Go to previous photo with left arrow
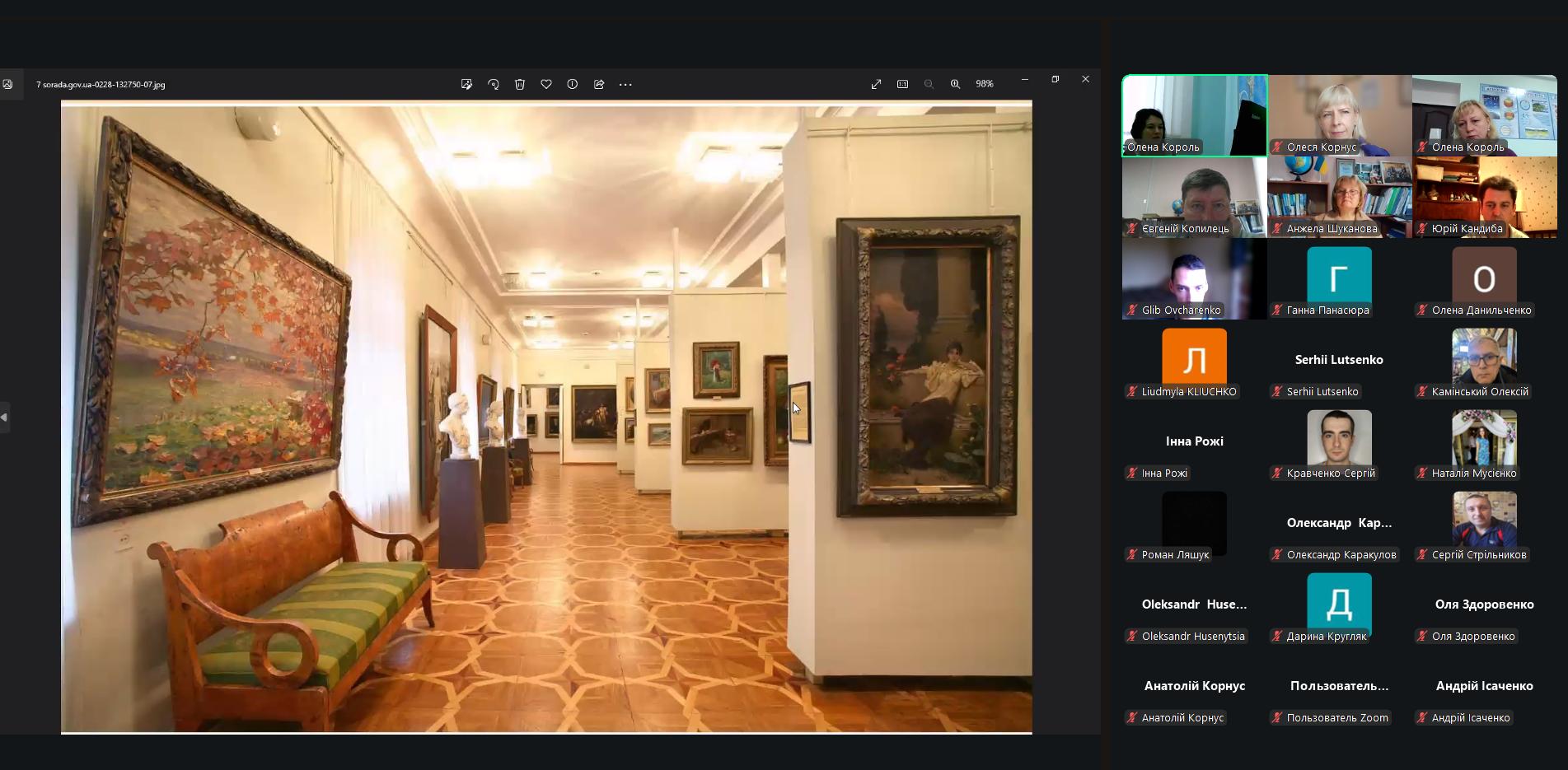The image size is (1568, 770). [4, 418]
